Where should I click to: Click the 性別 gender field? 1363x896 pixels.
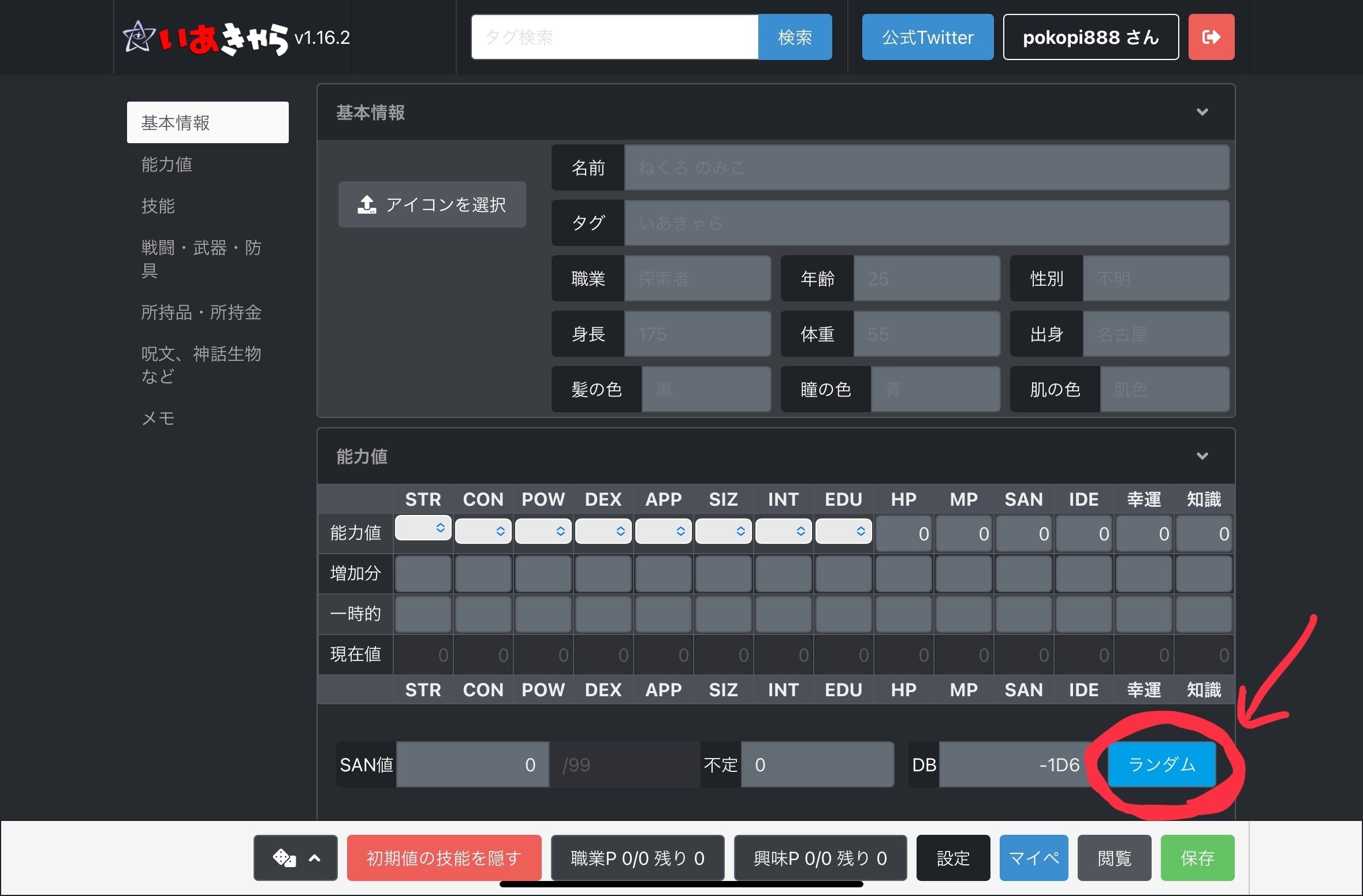pos(1156,278)
